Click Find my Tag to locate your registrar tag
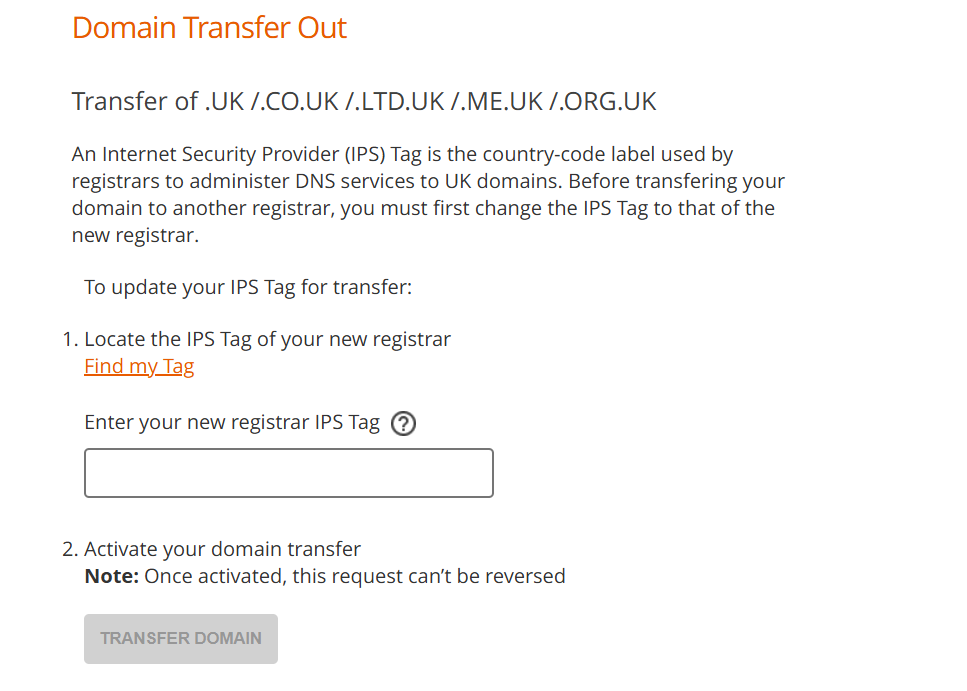The image size is (967, 691). coord(139,366)
